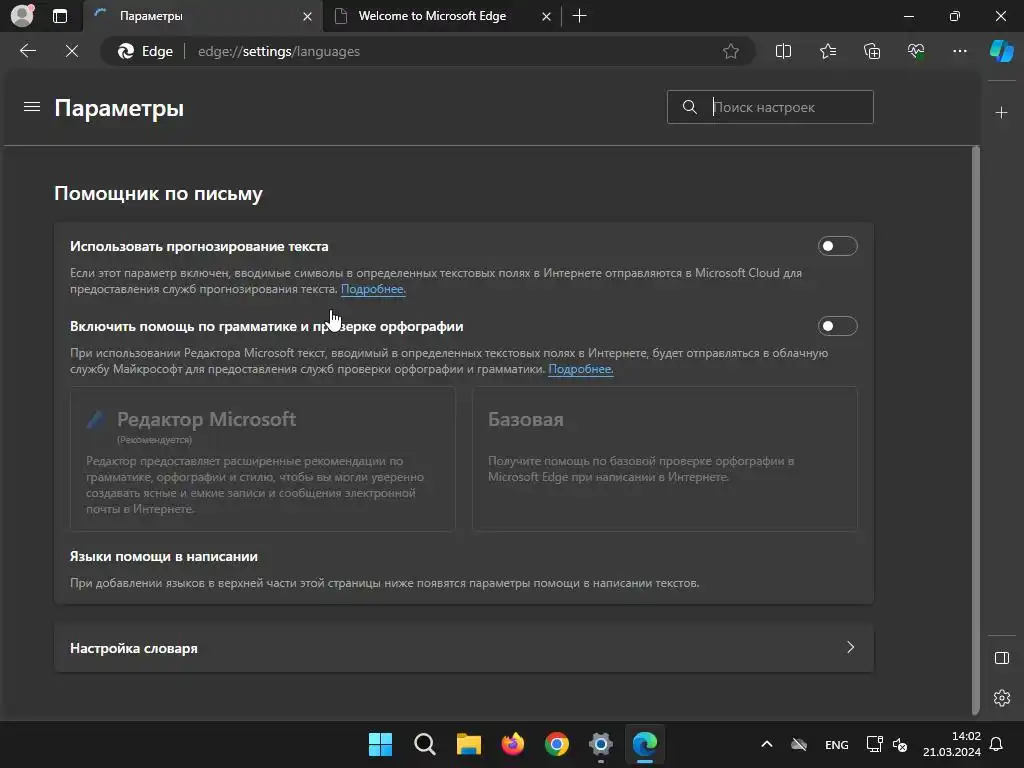
Task: Click the search magnifier in settings
Action: click(690, 107)
